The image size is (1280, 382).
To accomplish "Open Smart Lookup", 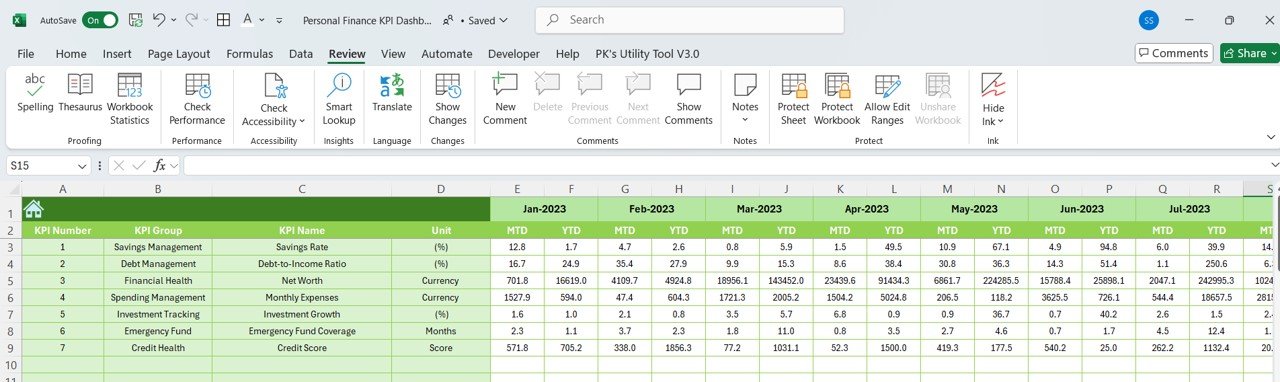I will (339, 99).
